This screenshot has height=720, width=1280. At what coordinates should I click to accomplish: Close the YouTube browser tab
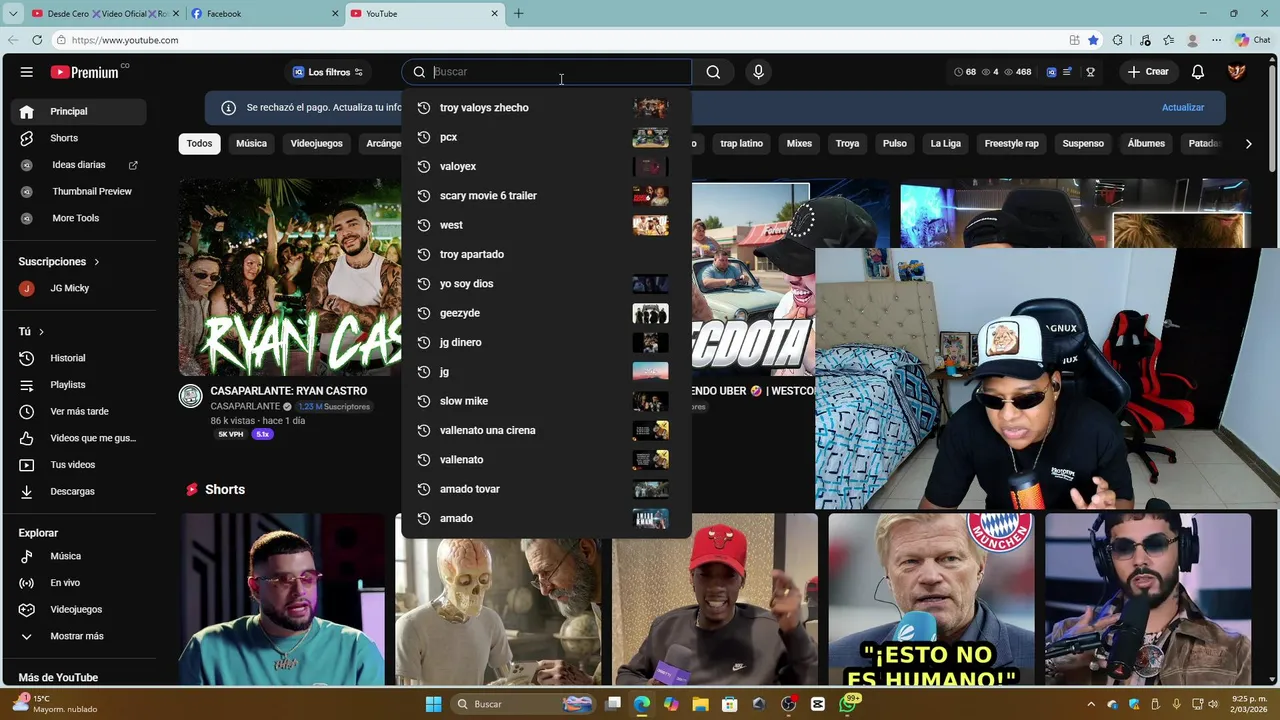click(494, 14)
